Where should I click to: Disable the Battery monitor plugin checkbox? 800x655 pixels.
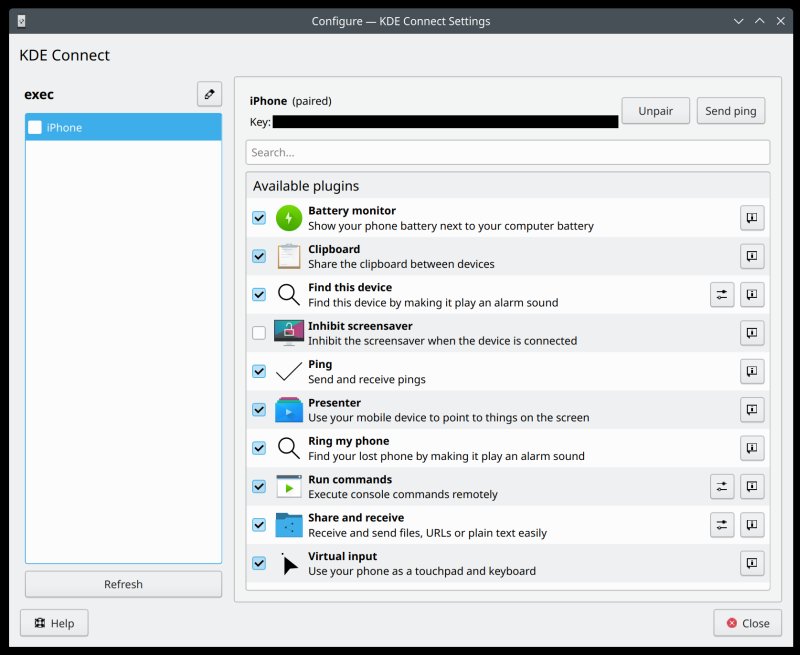pos(259,218)
